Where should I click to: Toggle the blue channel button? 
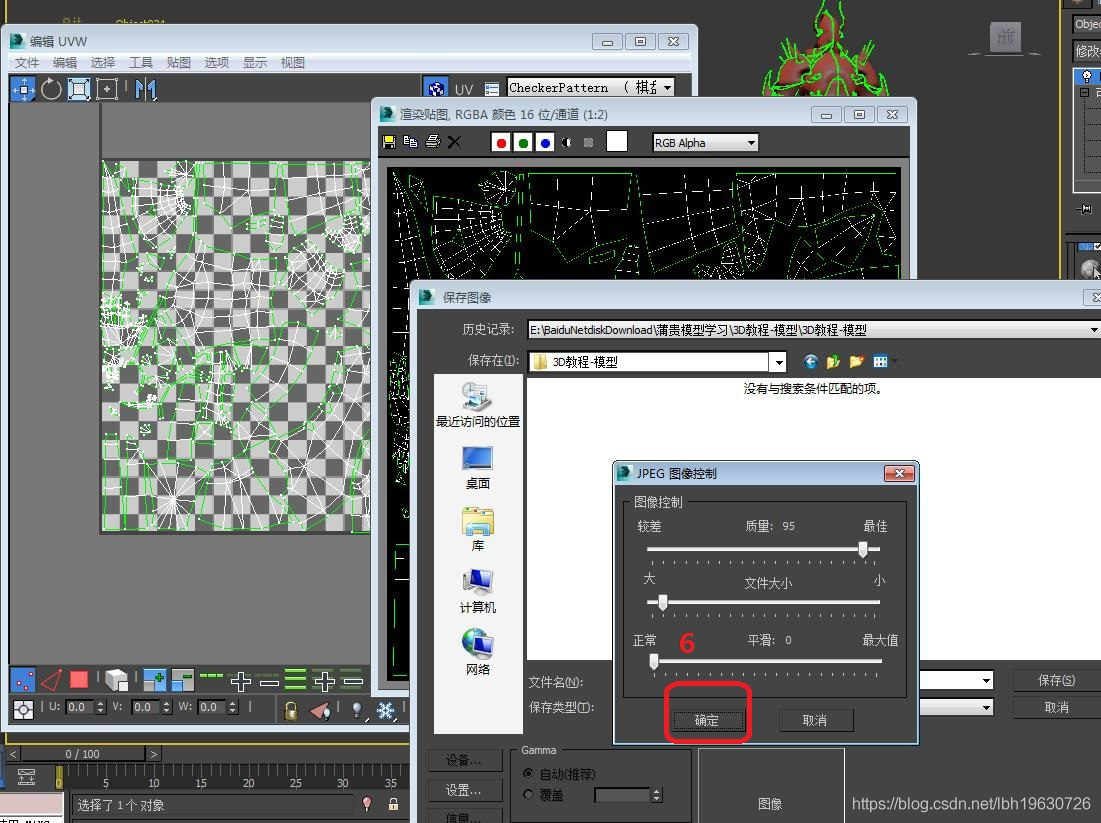(x=545, y=143)
